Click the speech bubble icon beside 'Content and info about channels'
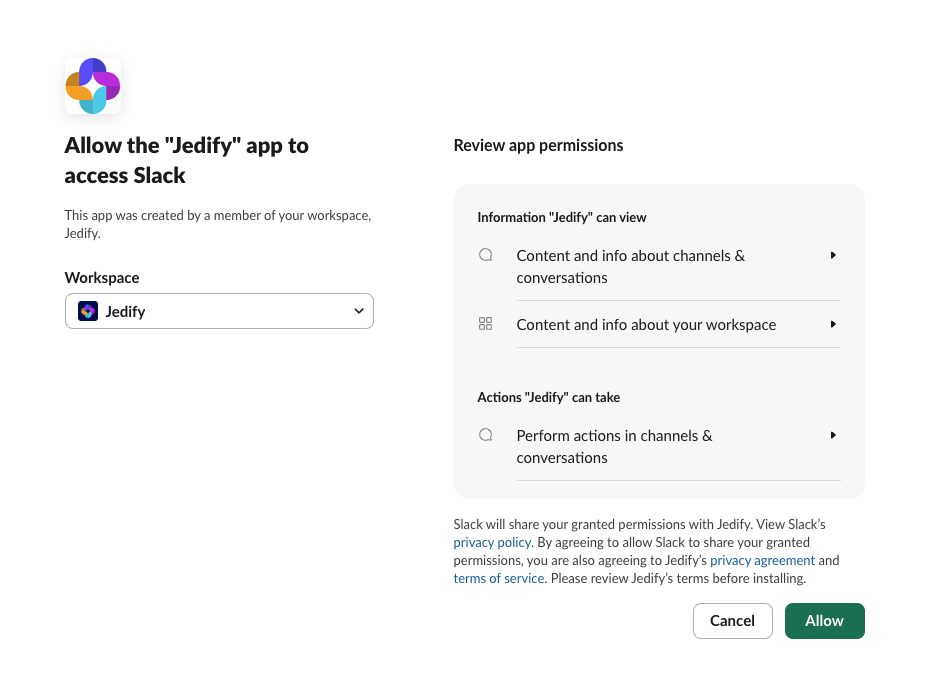 pos(486,255)
